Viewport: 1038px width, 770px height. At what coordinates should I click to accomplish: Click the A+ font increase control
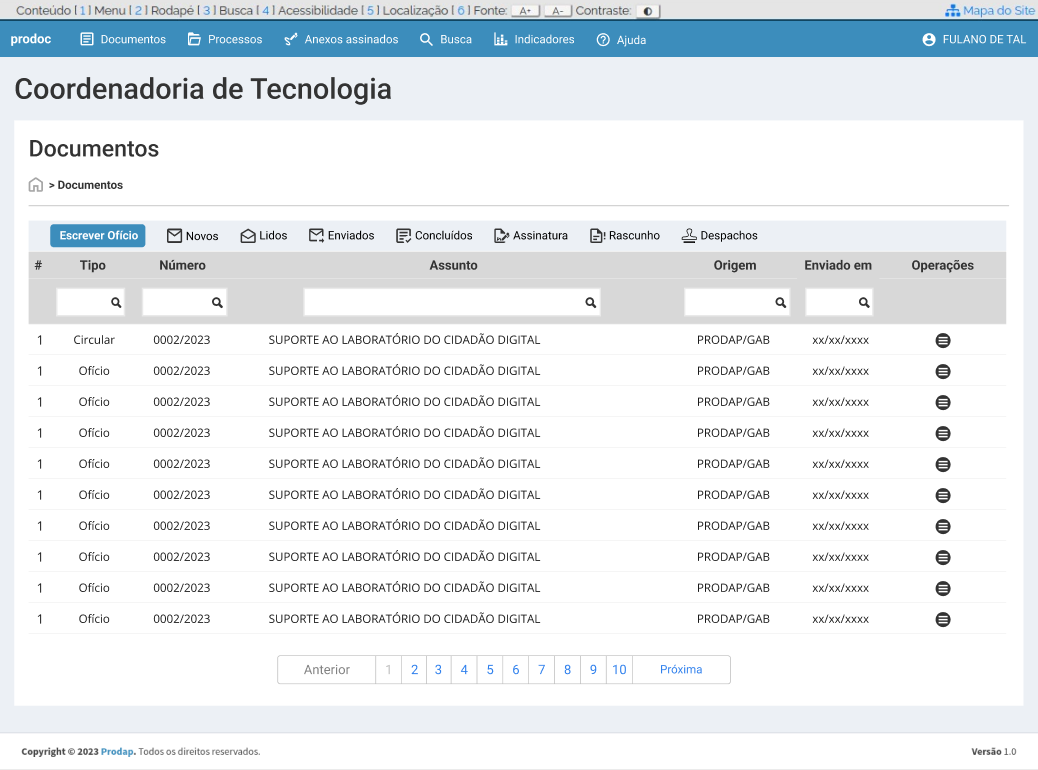524,10
